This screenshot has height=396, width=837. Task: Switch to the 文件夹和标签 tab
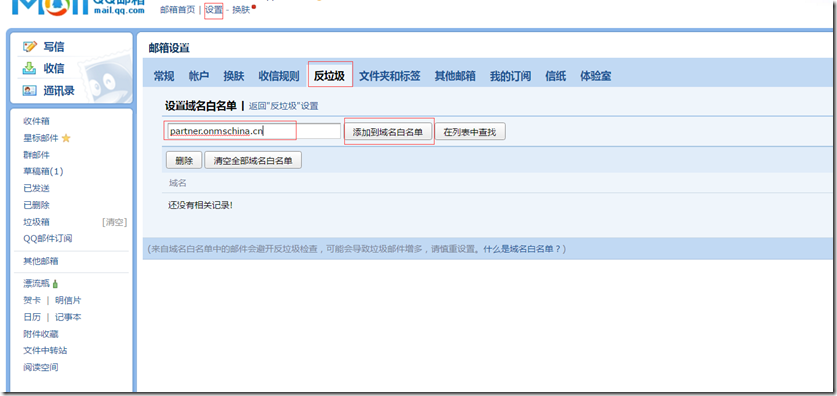click(x=390, y=76)
